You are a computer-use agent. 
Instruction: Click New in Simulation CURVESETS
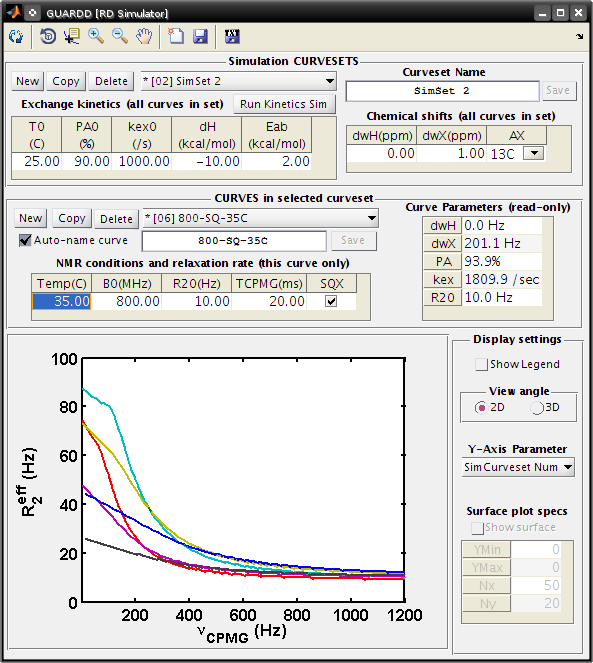27,81
